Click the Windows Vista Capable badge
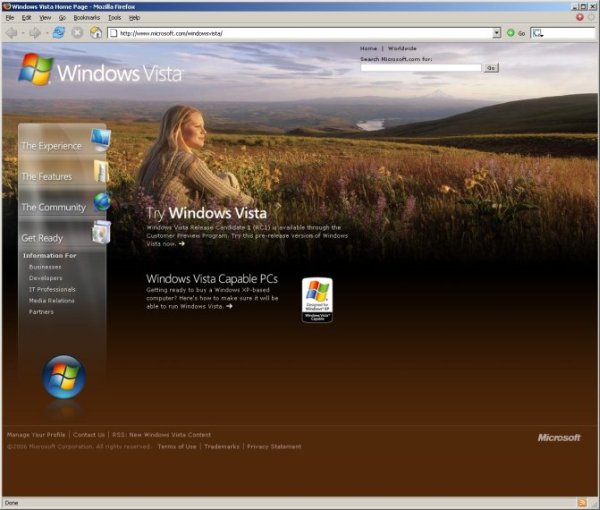600x510 pixels. (x=317, y=300)
